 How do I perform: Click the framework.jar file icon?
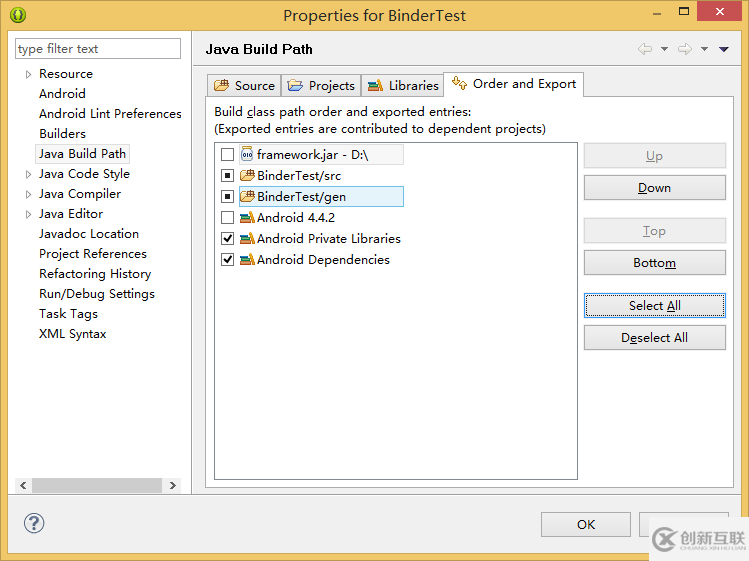point(247,154)
